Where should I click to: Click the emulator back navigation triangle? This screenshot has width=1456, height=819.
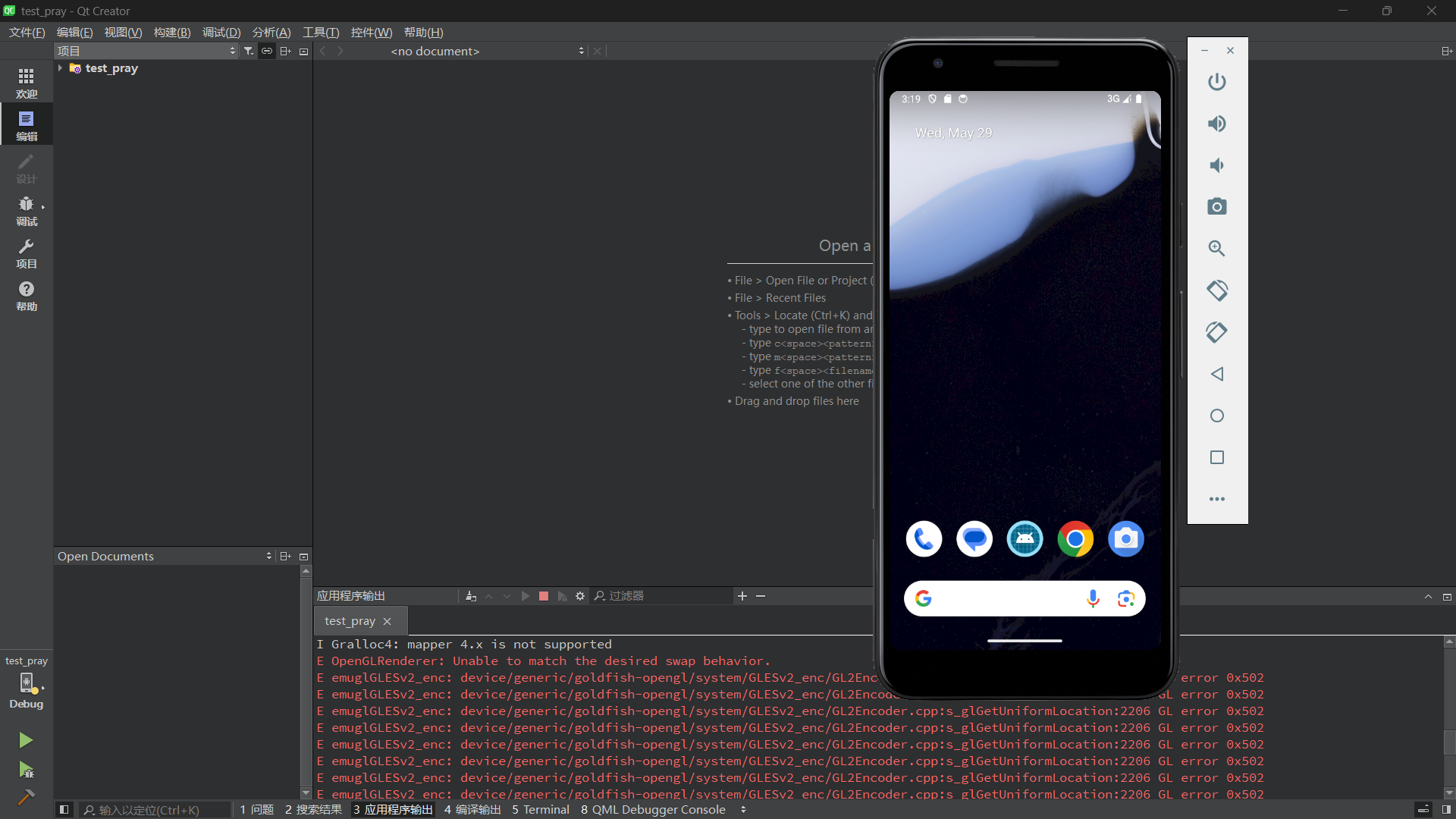[x=1216, y=374]
